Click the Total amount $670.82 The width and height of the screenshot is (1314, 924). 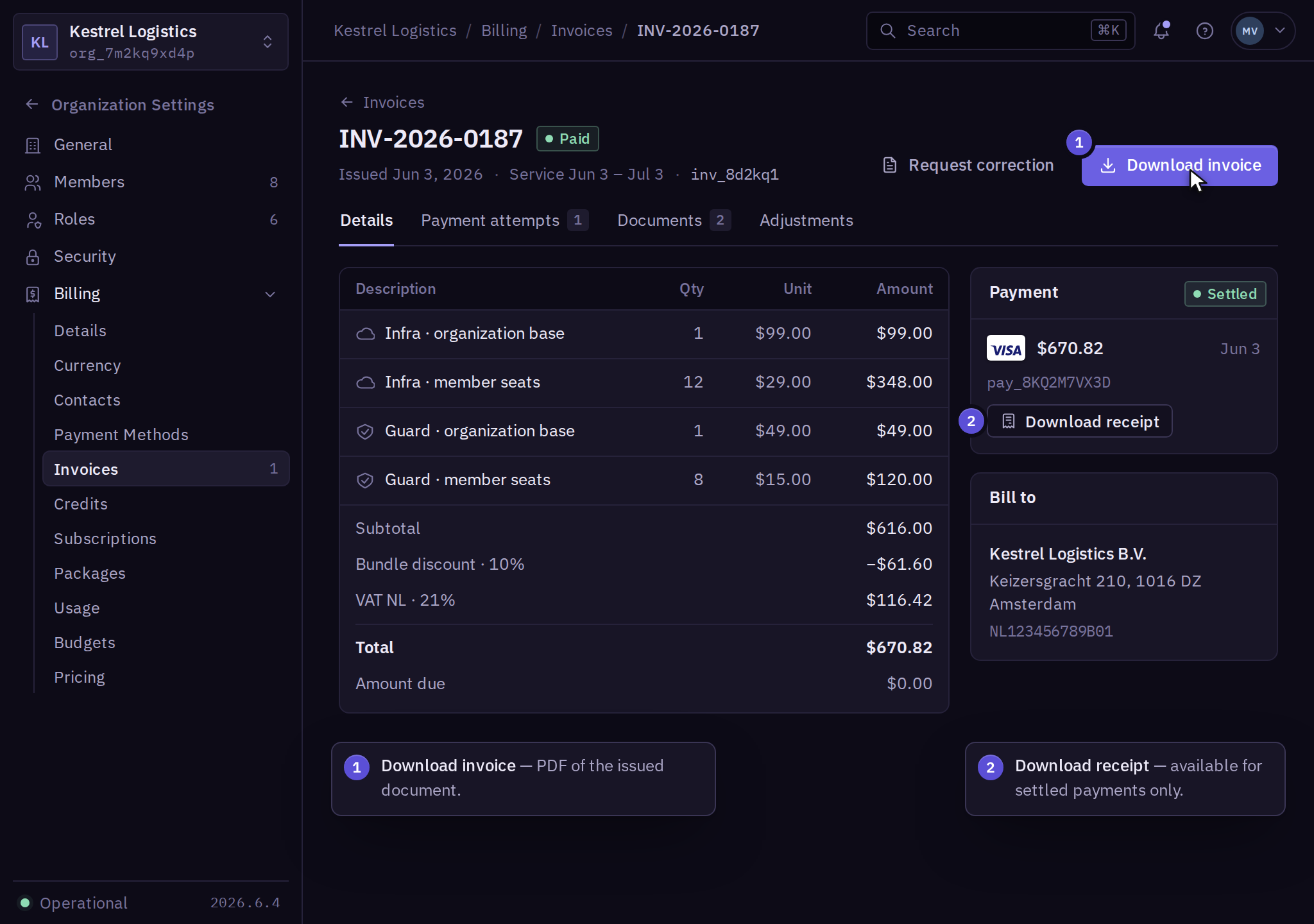[899, 648]
